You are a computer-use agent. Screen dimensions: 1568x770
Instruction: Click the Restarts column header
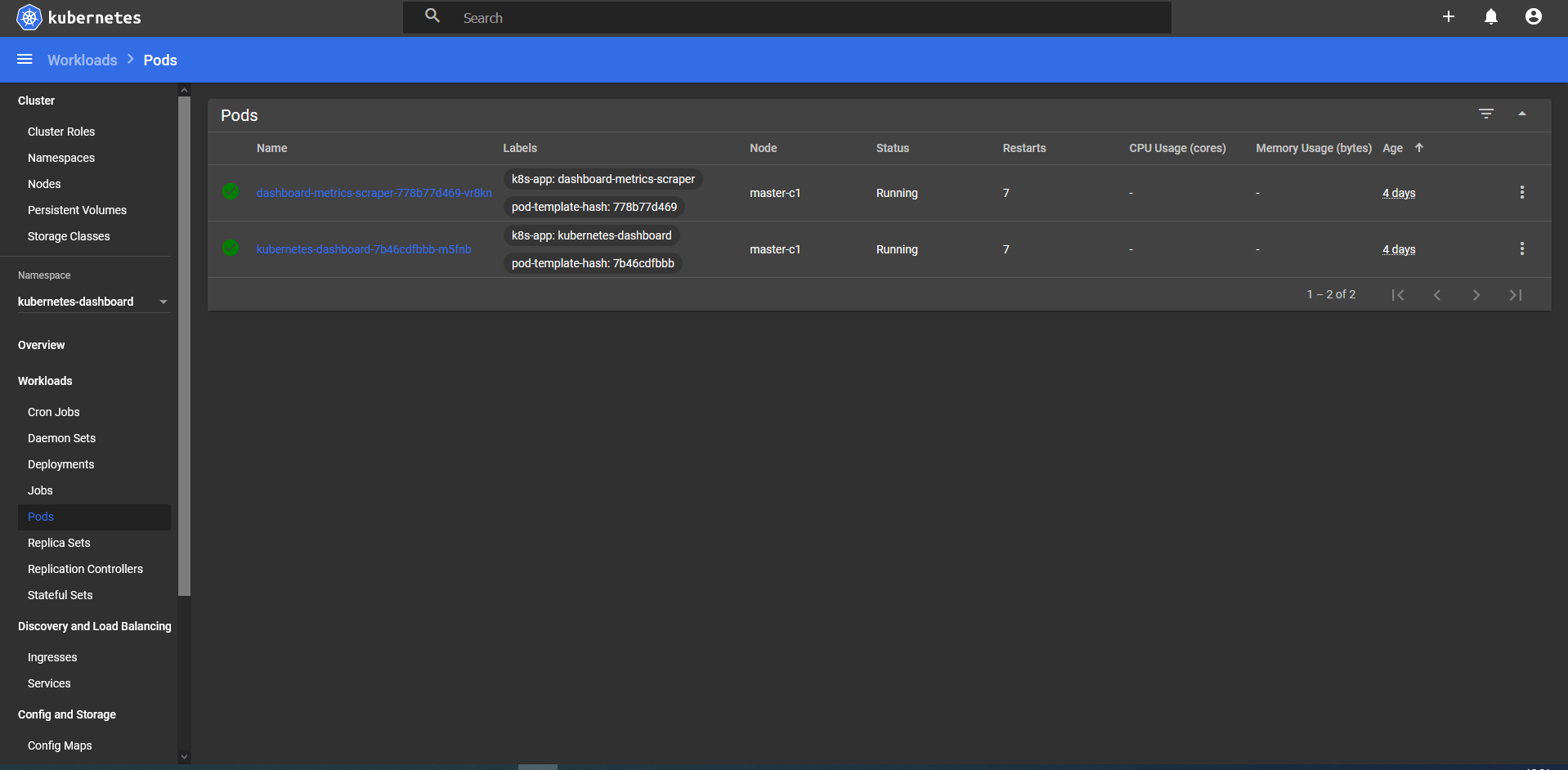click(1024, 148)
